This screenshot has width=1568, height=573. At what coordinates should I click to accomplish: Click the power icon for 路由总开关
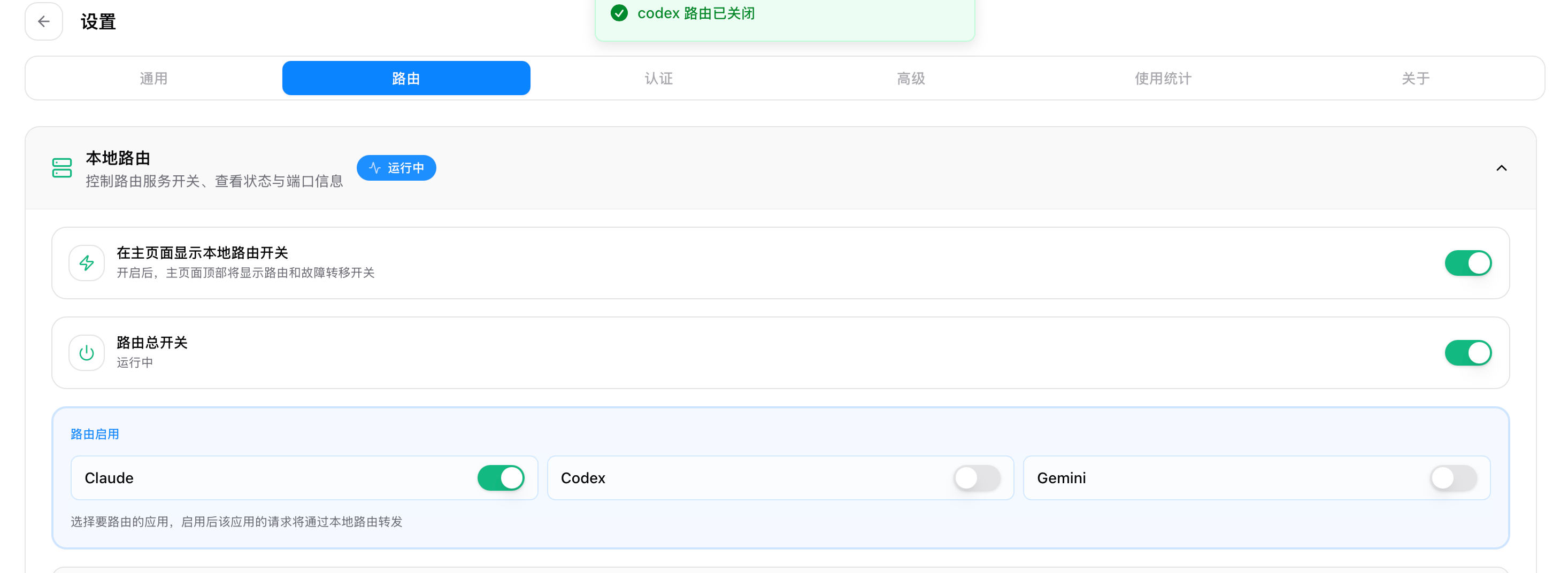point(87,353)
